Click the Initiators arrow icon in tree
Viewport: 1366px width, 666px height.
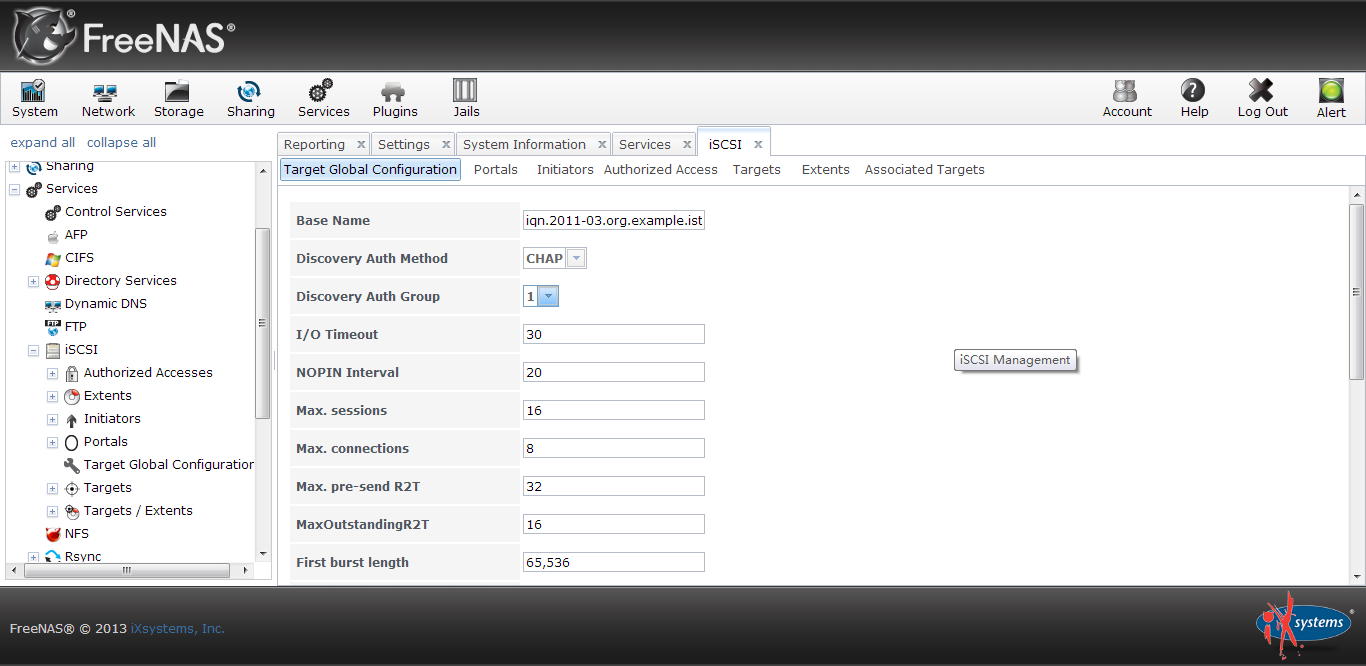[x=72, y=419]
